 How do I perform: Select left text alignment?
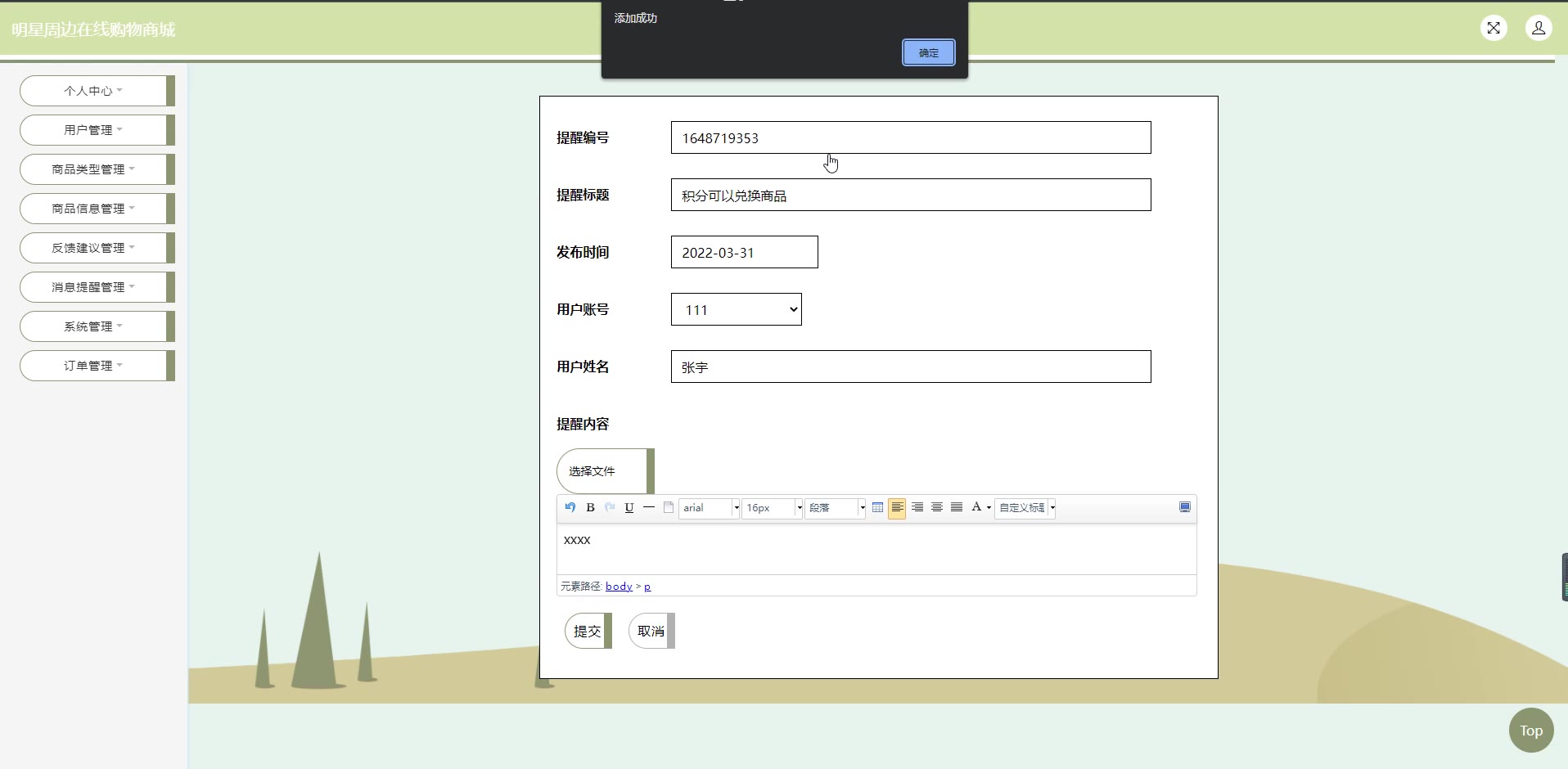pyautogui.click(x=897, y=508)
